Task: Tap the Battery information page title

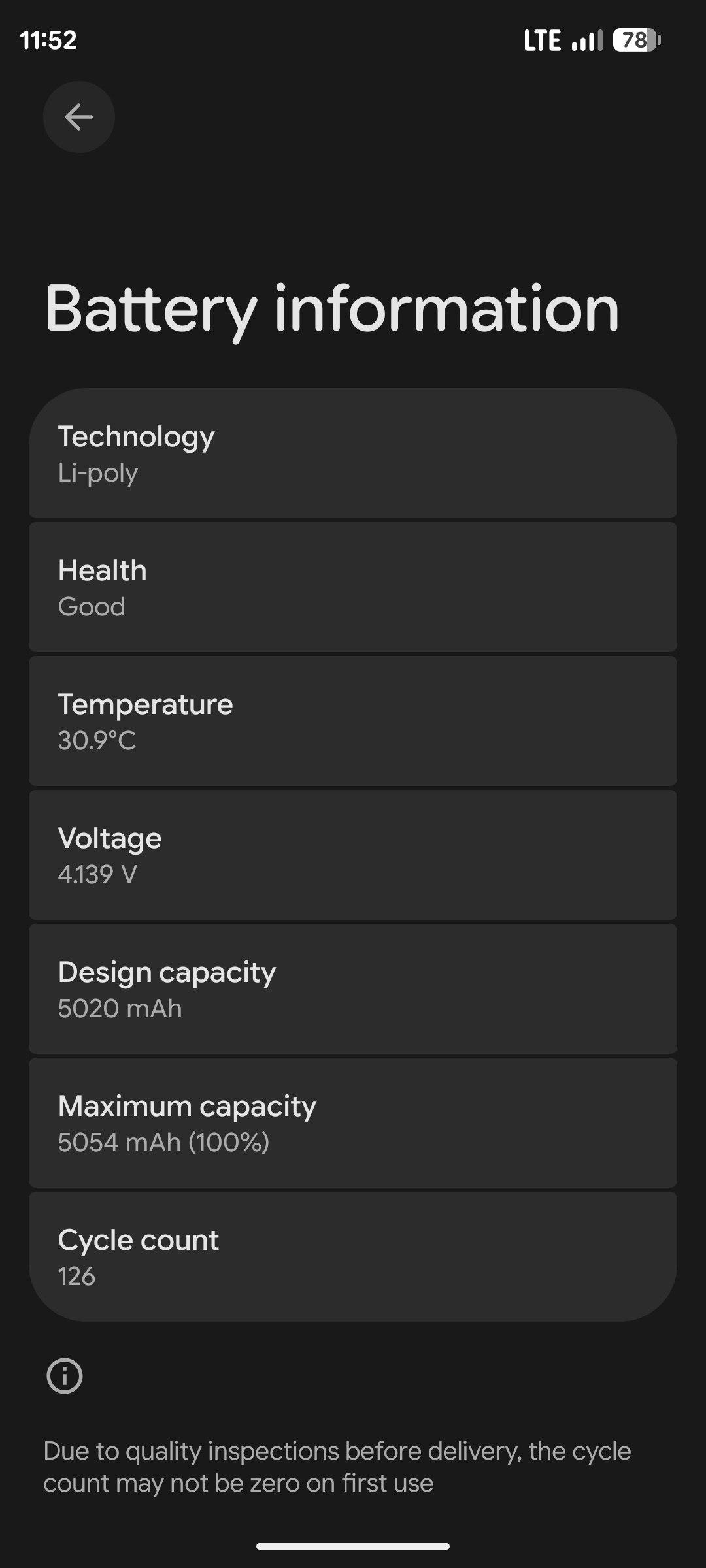Action: point(331,309)
